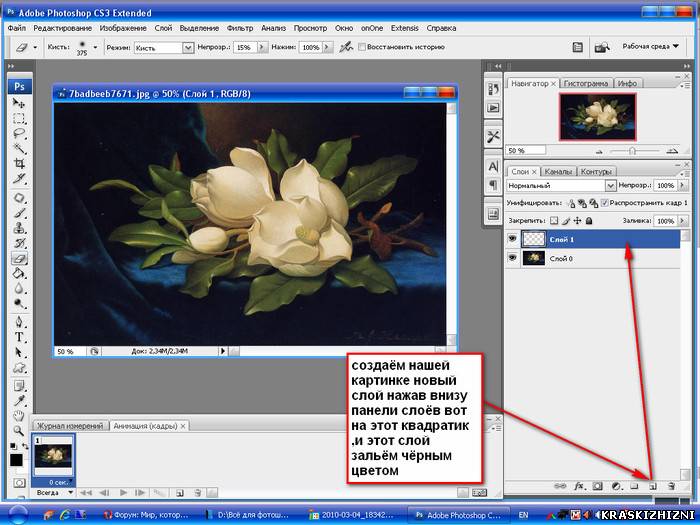Toggle lock all
Viewport: 700px width, 525px height.
coord(589,221)
